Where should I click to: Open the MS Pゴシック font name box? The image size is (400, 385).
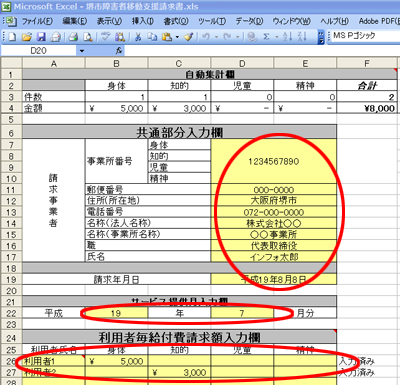[x=365, y=36]
